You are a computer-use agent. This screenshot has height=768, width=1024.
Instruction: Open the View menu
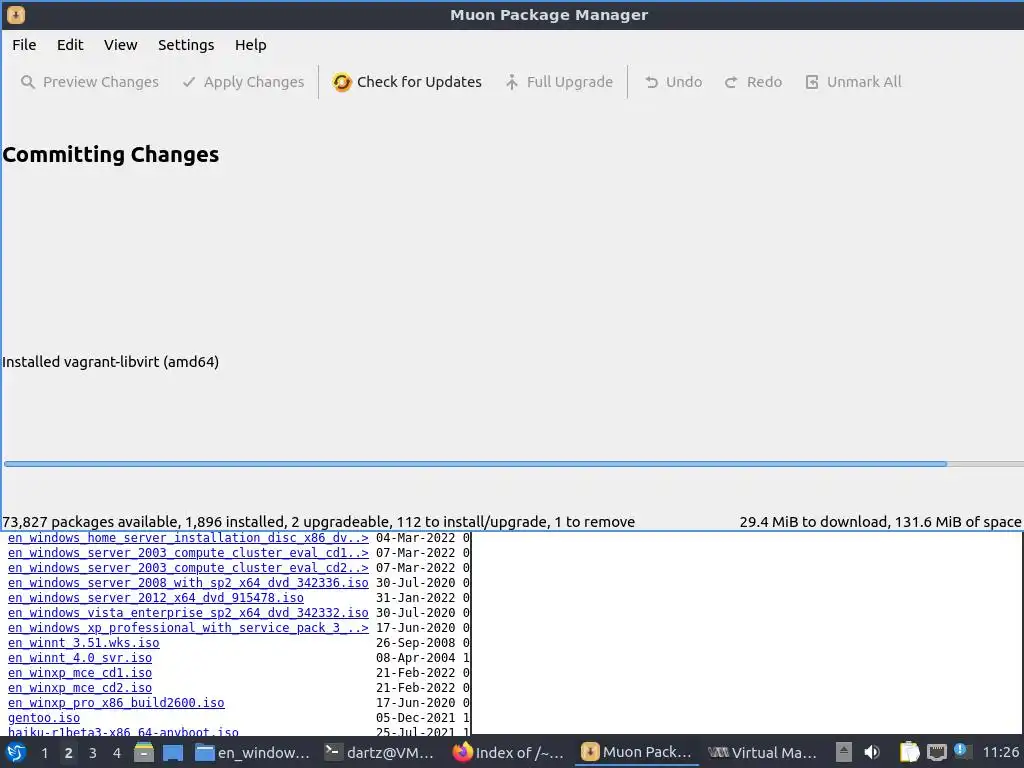[x=120, y=45]
